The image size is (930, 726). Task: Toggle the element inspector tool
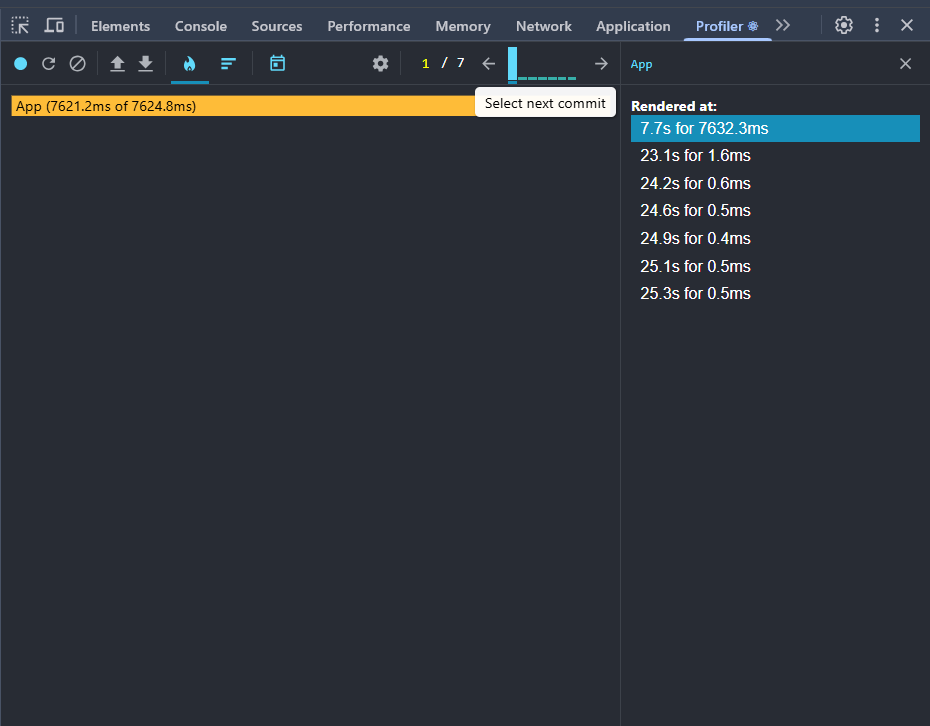[19, 25]
